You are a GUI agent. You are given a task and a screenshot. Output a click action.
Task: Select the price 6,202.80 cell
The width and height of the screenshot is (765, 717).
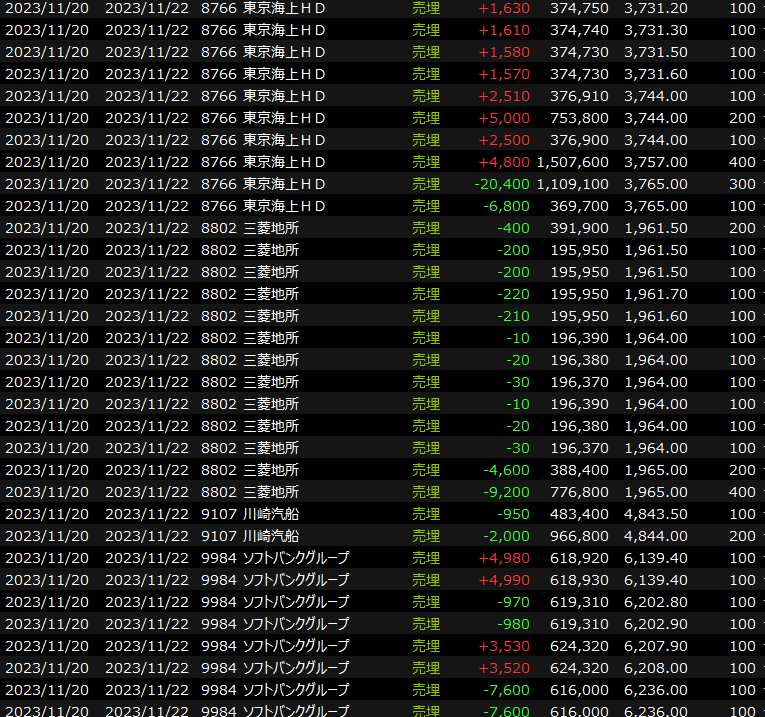tap(656, 602)
